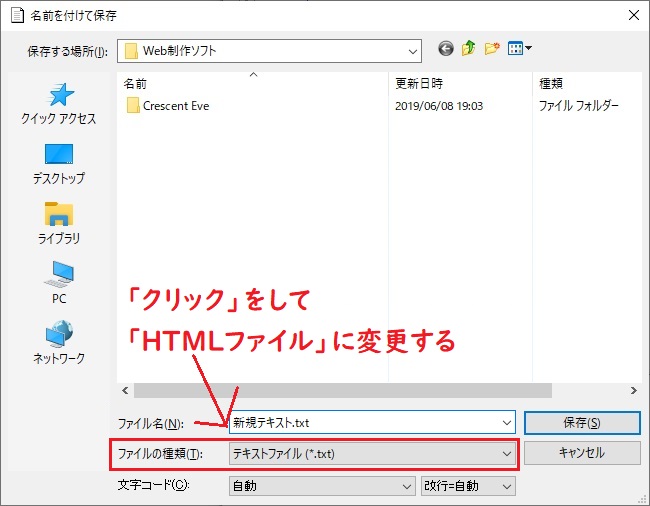Click the Cancel (キャンセル) button
Image resolution: width=650 pixels, height=506 pixels.
point(580,453)
